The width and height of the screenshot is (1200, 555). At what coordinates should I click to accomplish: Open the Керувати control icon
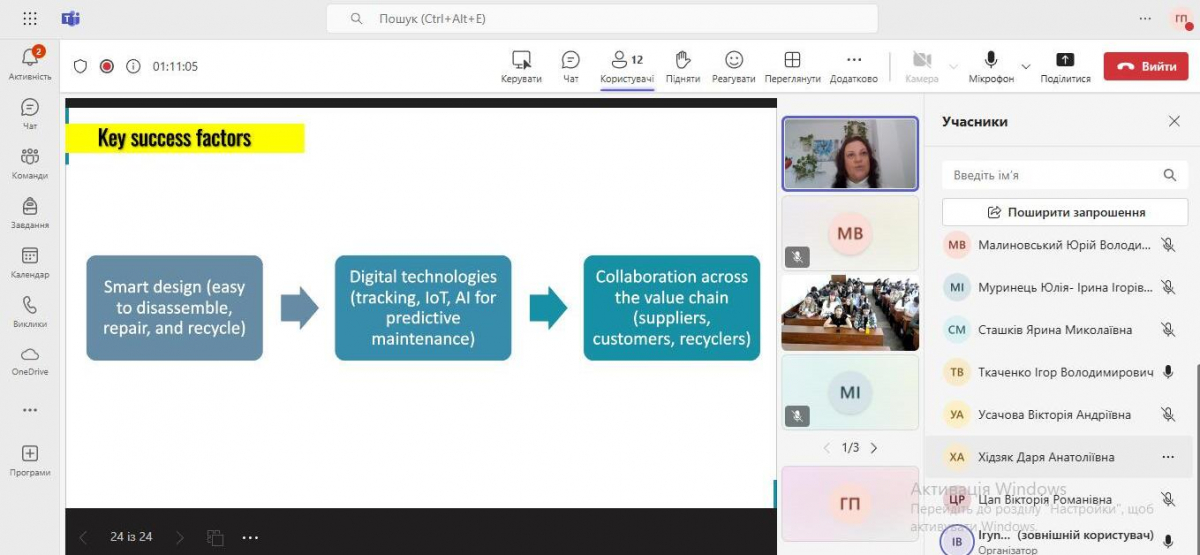point(521,66)
